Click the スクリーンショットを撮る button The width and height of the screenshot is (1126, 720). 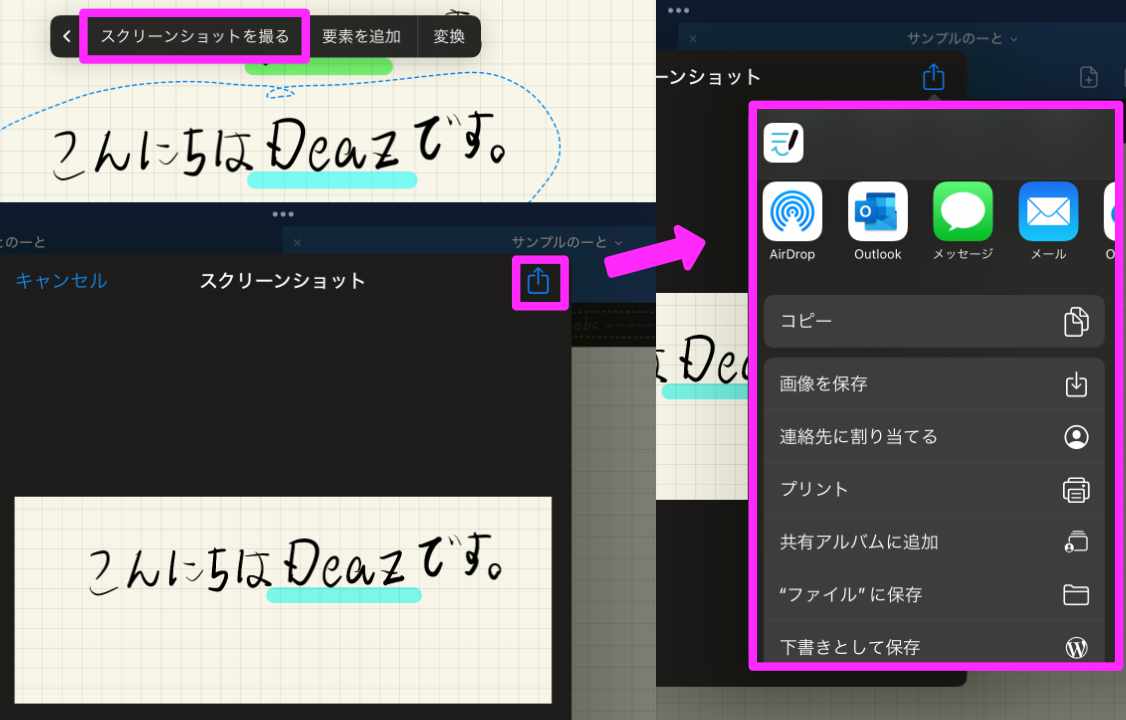point(196,35)
